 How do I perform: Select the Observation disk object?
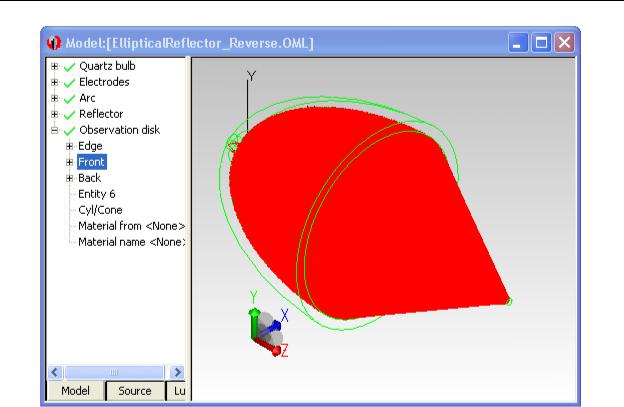pyautogui.click(x=119, y=130)
